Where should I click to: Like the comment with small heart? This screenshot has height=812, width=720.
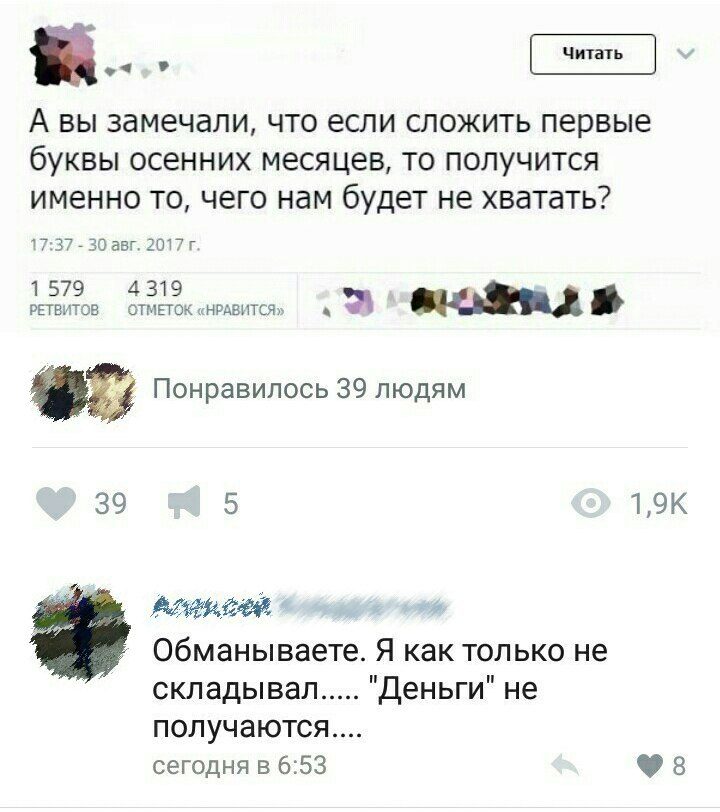[651, 765]
